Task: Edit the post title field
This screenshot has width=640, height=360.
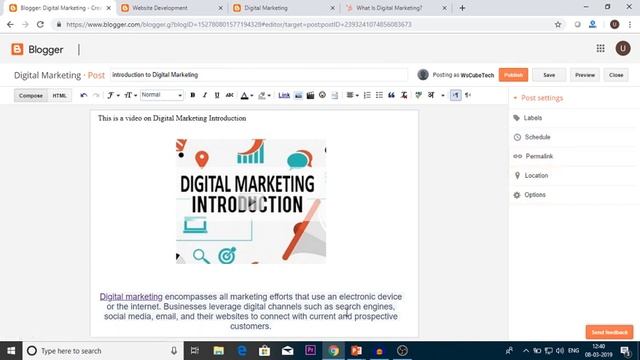Action: tap(259, 75)
